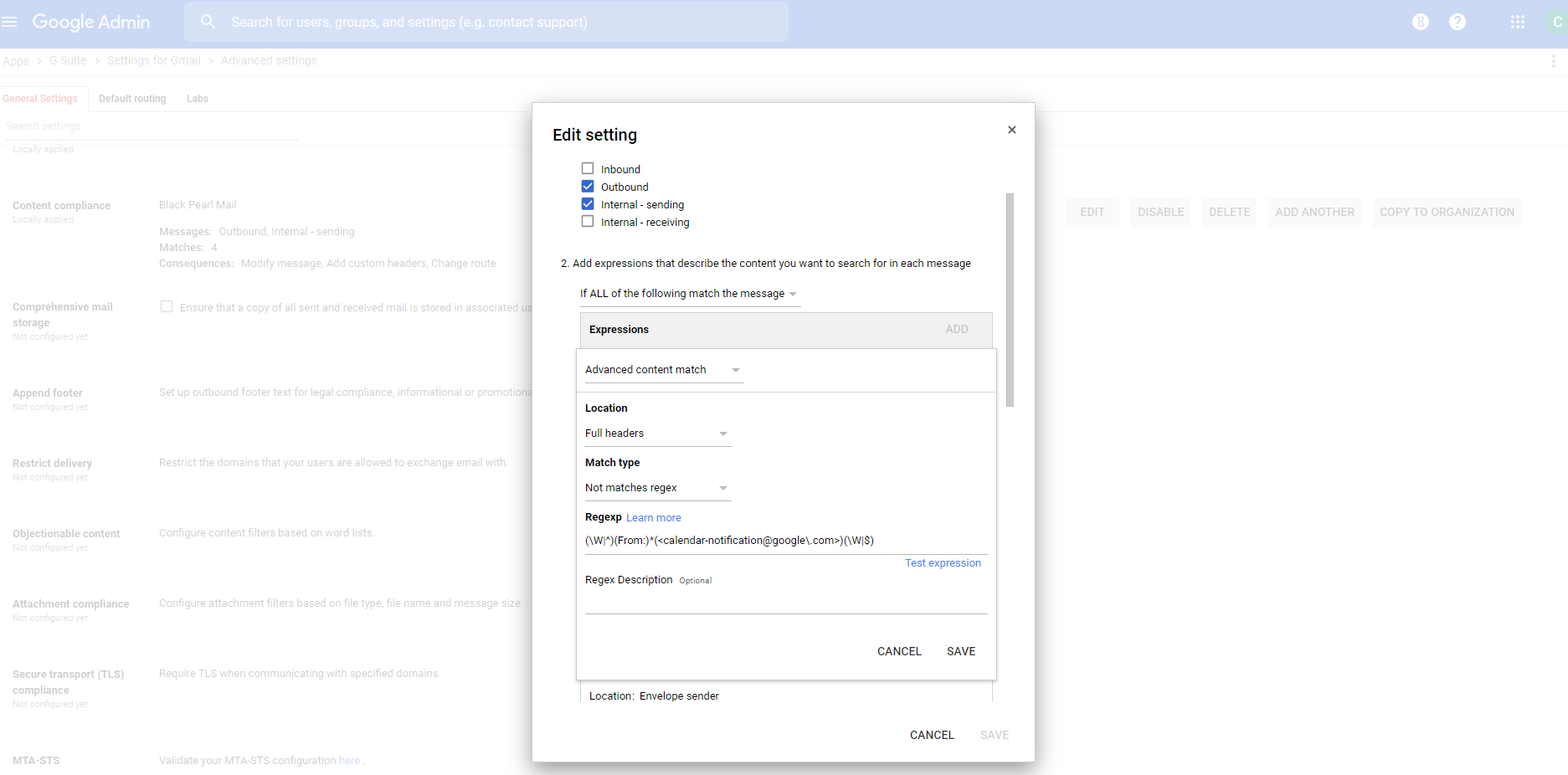Open the main hamburger menu

click(x=9, y=22)
